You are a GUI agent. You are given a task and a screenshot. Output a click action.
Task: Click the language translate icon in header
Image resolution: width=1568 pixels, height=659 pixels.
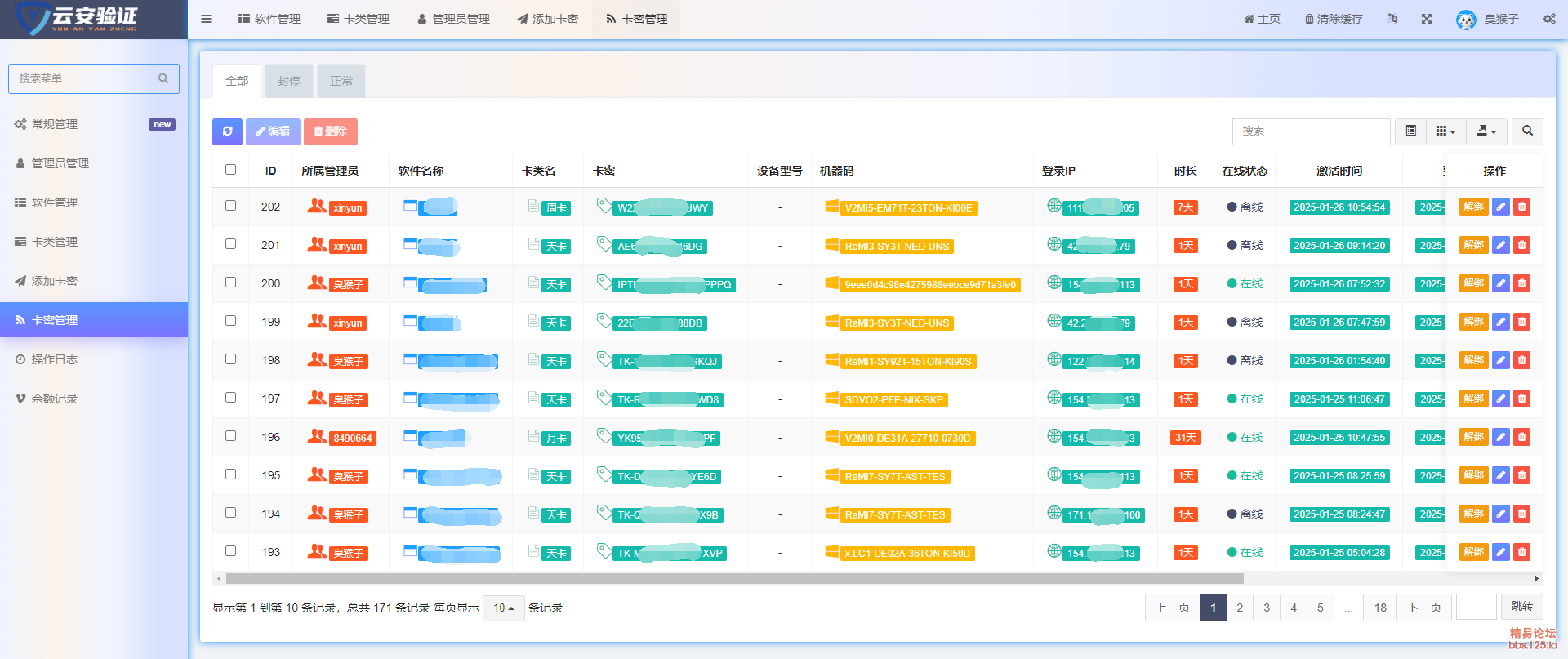pos(1392,19)
